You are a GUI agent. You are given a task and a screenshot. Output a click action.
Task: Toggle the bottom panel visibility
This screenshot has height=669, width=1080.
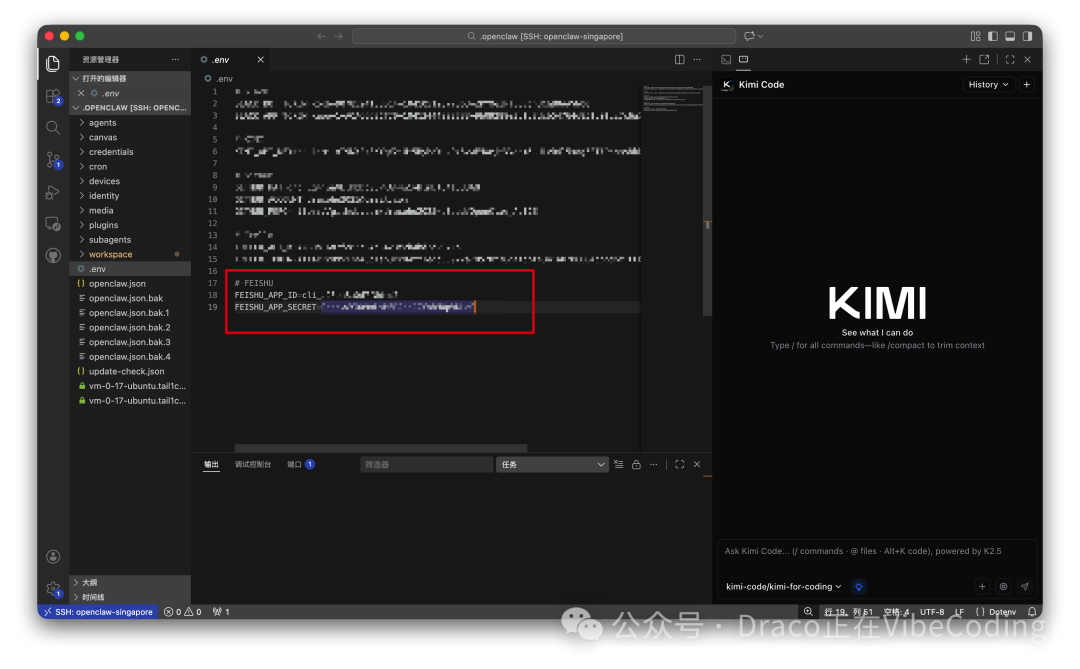1008,36
